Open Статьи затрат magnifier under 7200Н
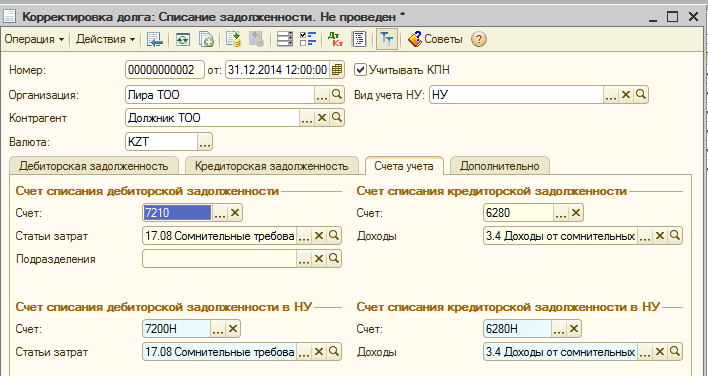Image resolution: width=708 pixels, height=376 pixels. [x=334, y=352]
